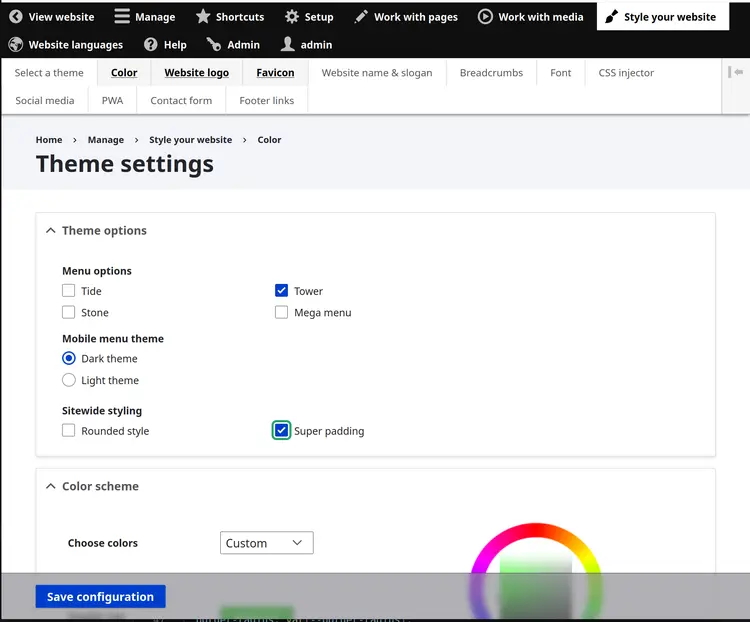Open the Work with media menu
Image resolution: width=750 pixels, height=622 pixels.
530,17
